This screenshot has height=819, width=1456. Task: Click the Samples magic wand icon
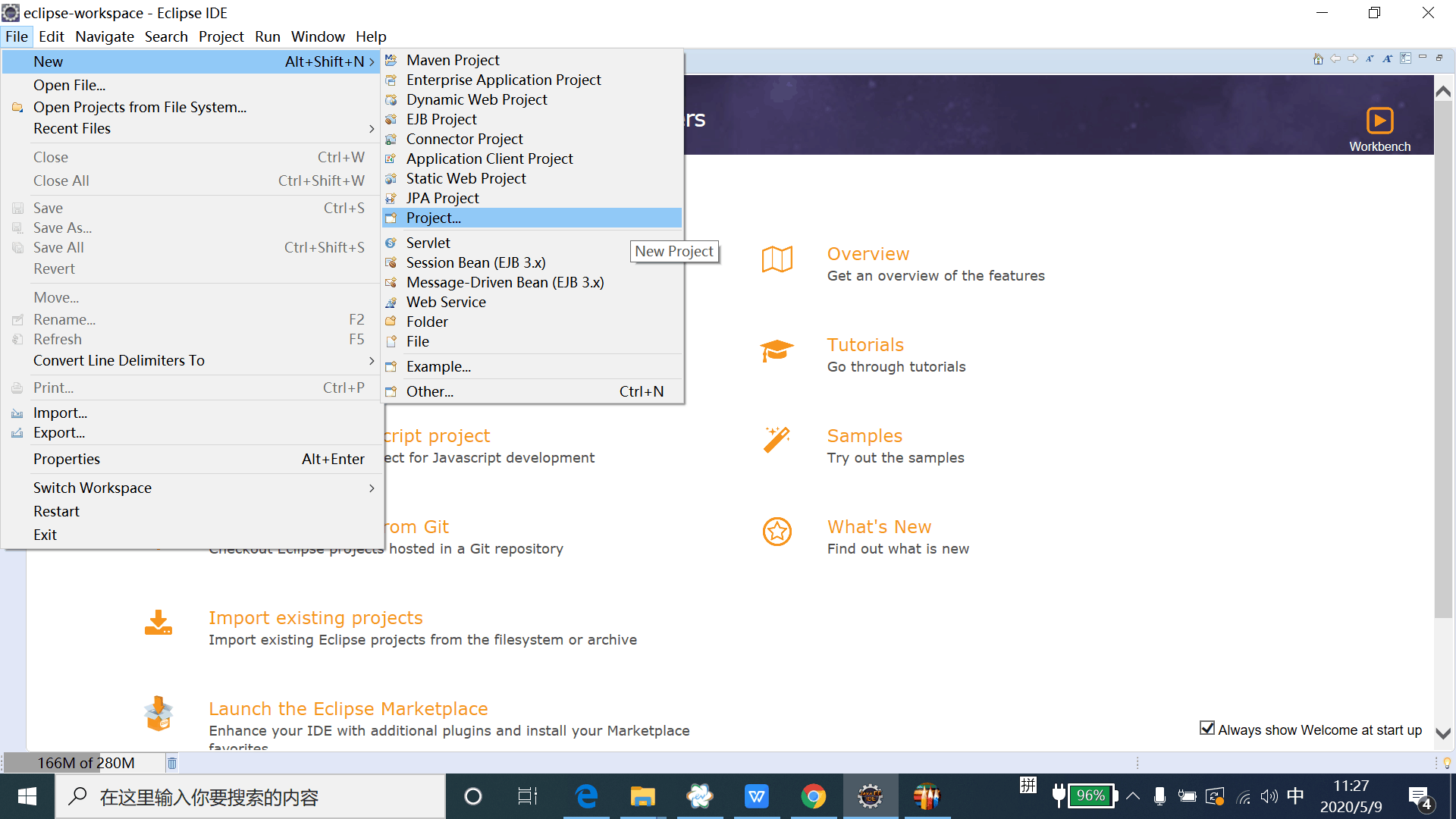[x=777, y=439]
